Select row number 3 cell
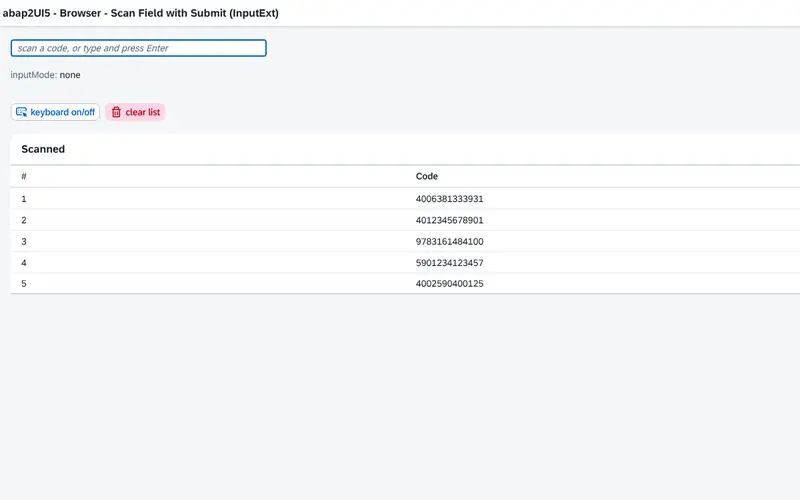 [24, 242]
